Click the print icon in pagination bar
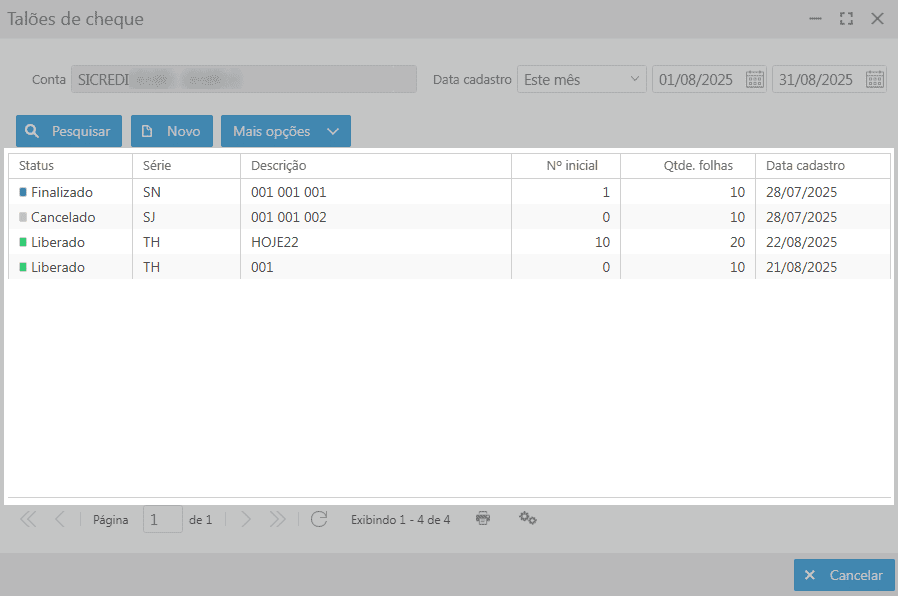The width and height of the screenshot is (898, 596). coord(483,518)
